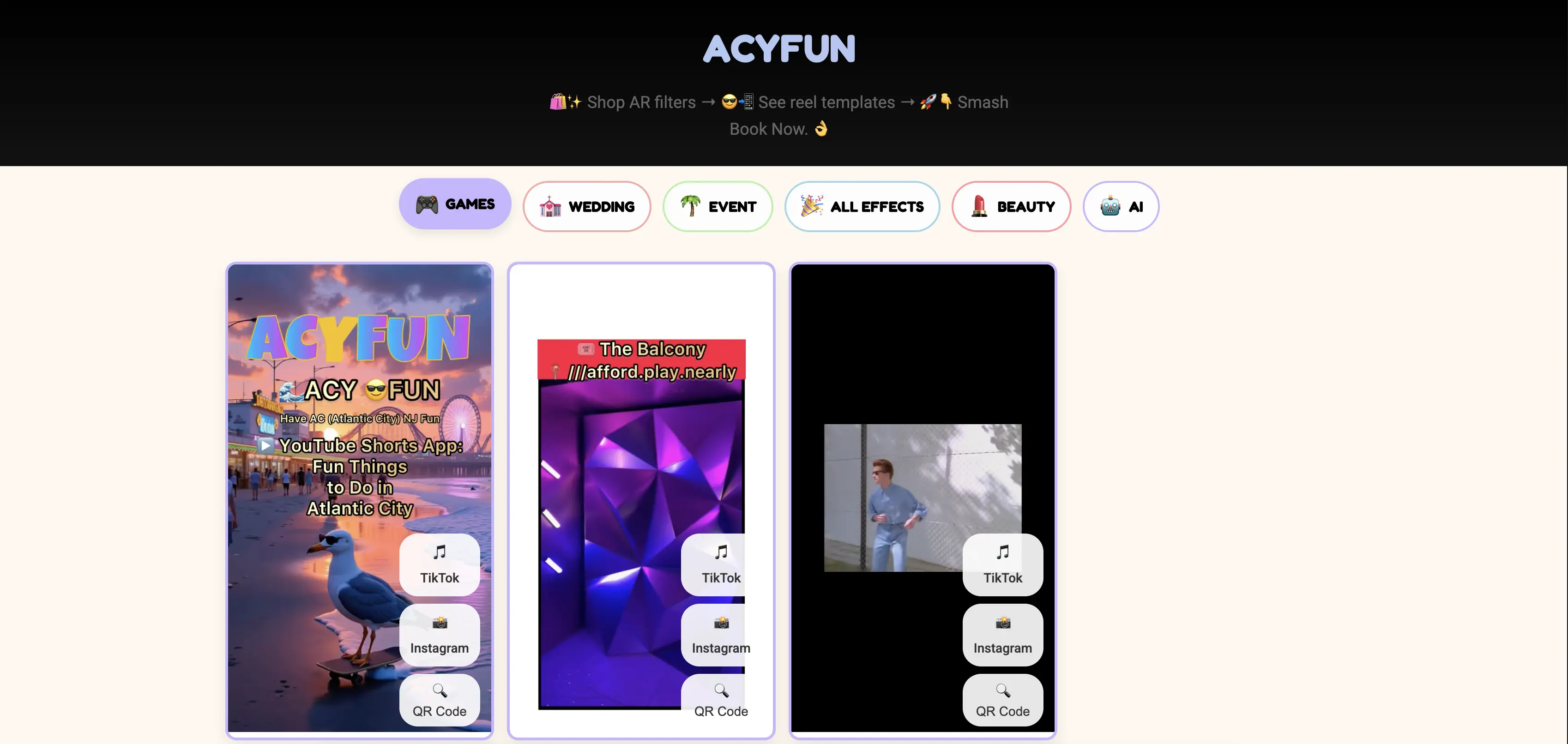This screenshot has width=1568, height=744.
Task: Click the 'Book Now.' tagline text
Action: click(768, 129)
